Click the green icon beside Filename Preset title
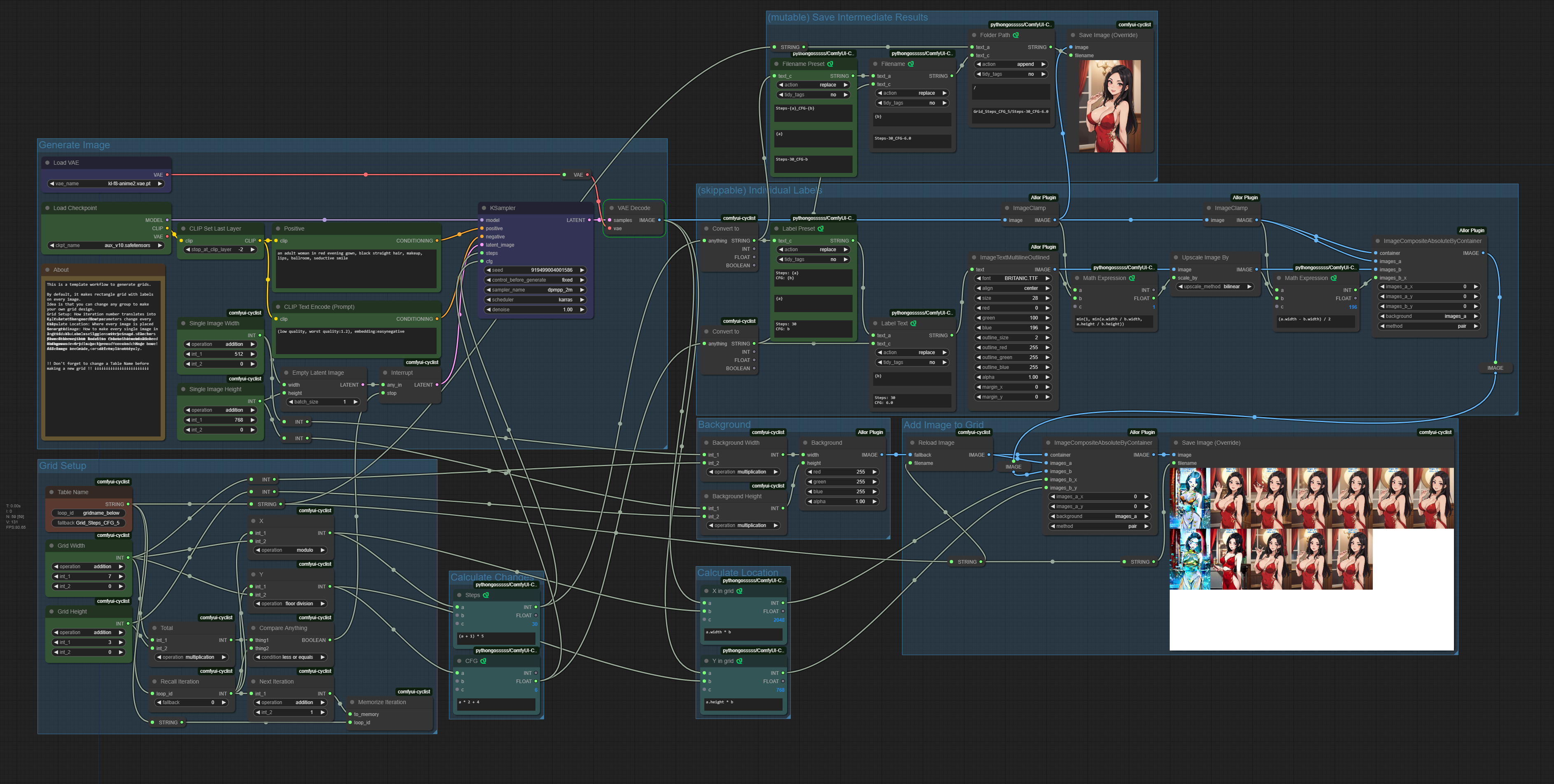Viewport: 1554px width, 784px height. 830,64
